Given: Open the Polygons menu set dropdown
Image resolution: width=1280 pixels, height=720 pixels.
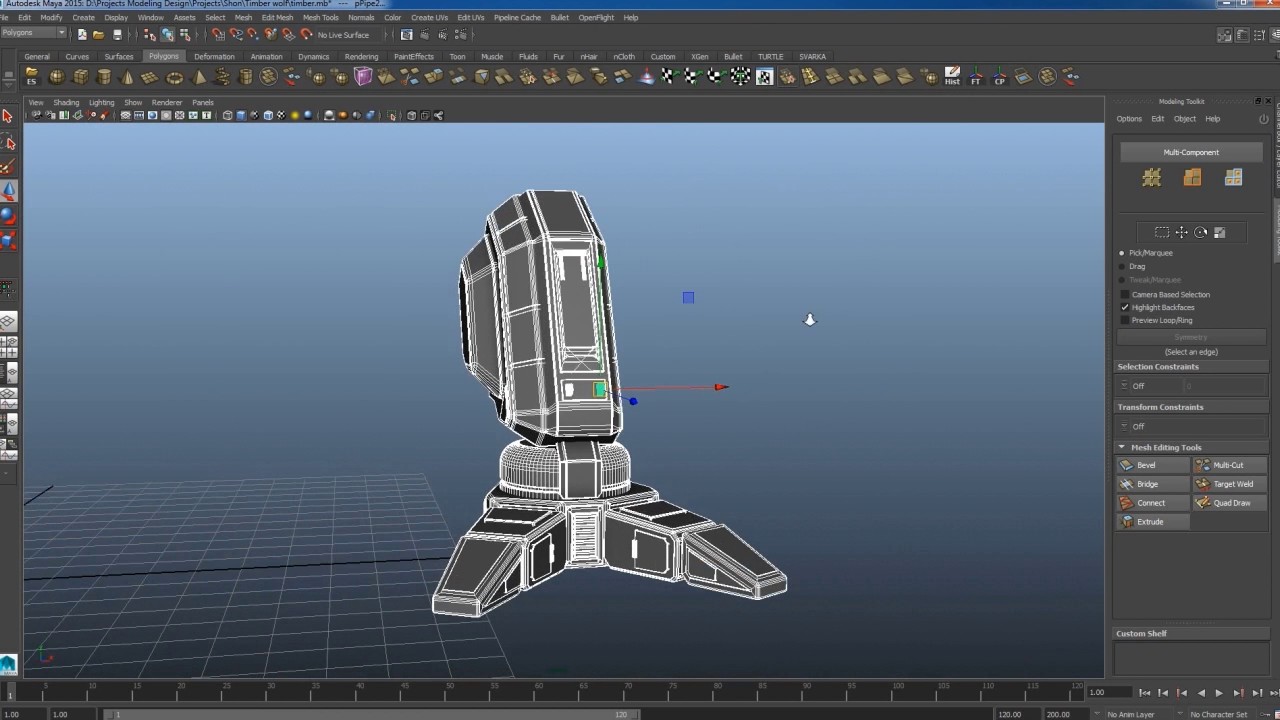Looking at the screenshot, I should 34,33.
